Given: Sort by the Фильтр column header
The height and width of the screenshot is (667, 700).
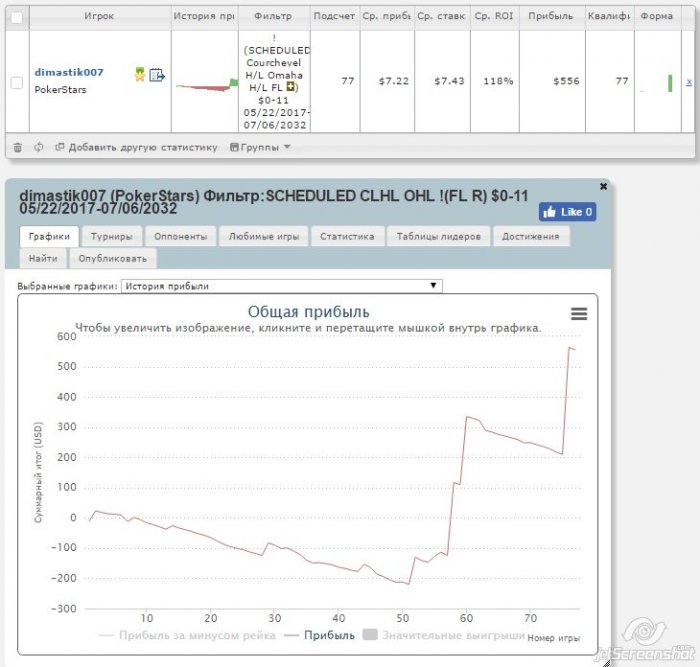Looking at the screenshot, I should tap(273, 16).
